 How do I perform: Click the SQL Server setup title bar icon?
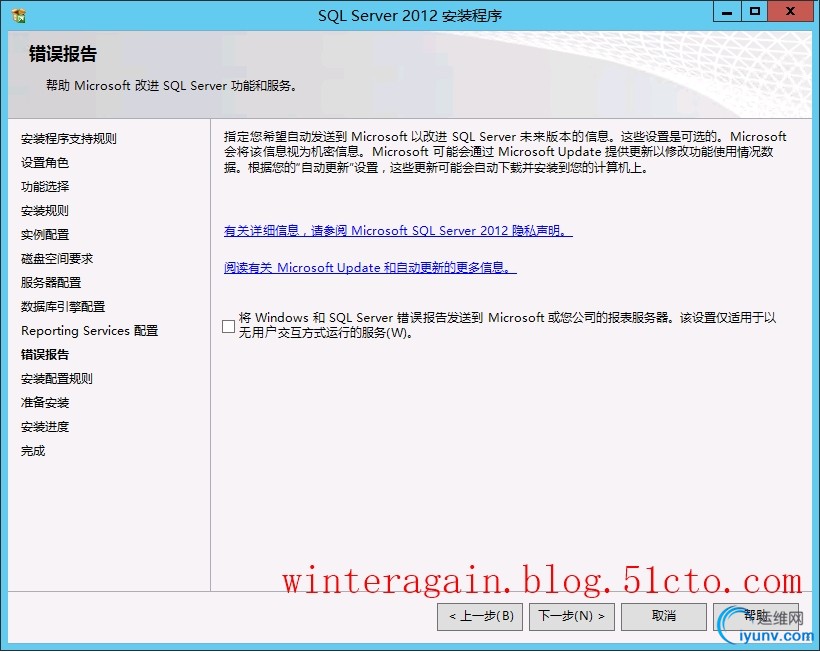pos(19,16)
